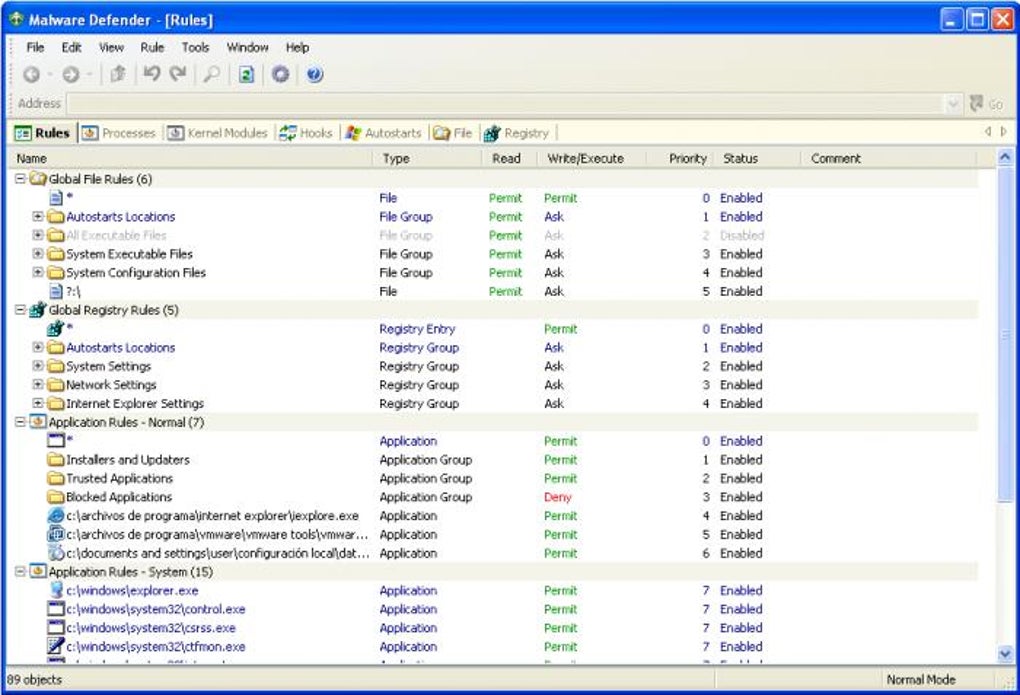Image resolution: width=1020 pixels, height=695 pixels.
Task: Expand the Network Settings registry group
Action: click(38, 385)
